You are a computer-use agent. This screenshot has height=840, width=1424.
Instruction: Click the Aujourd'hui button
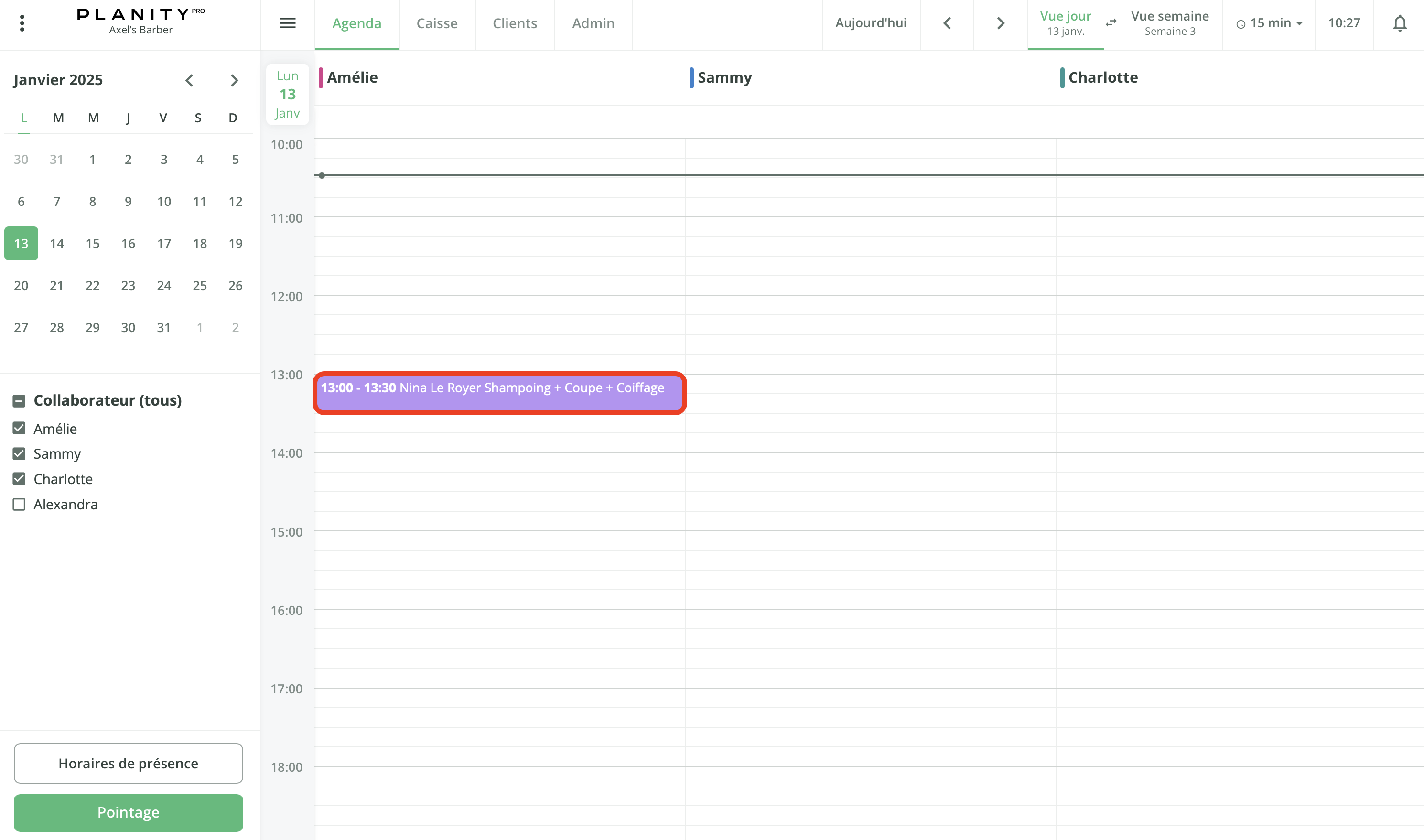tap(871, 23)
